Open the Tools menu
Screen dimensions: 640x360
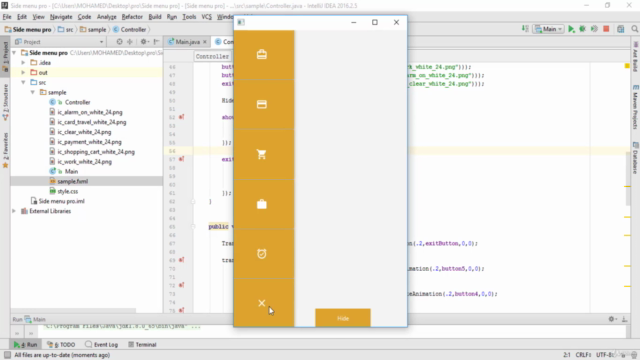click(189, 17)
